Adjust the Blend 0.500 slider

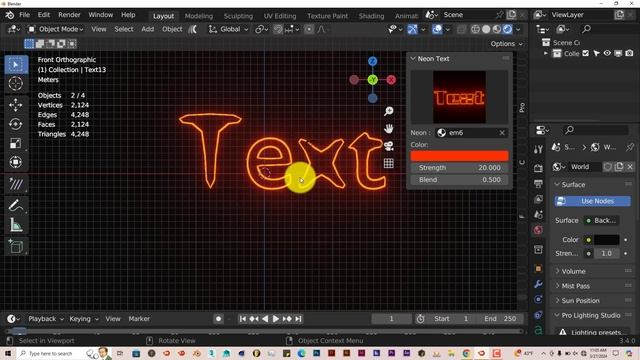[459, 180]
